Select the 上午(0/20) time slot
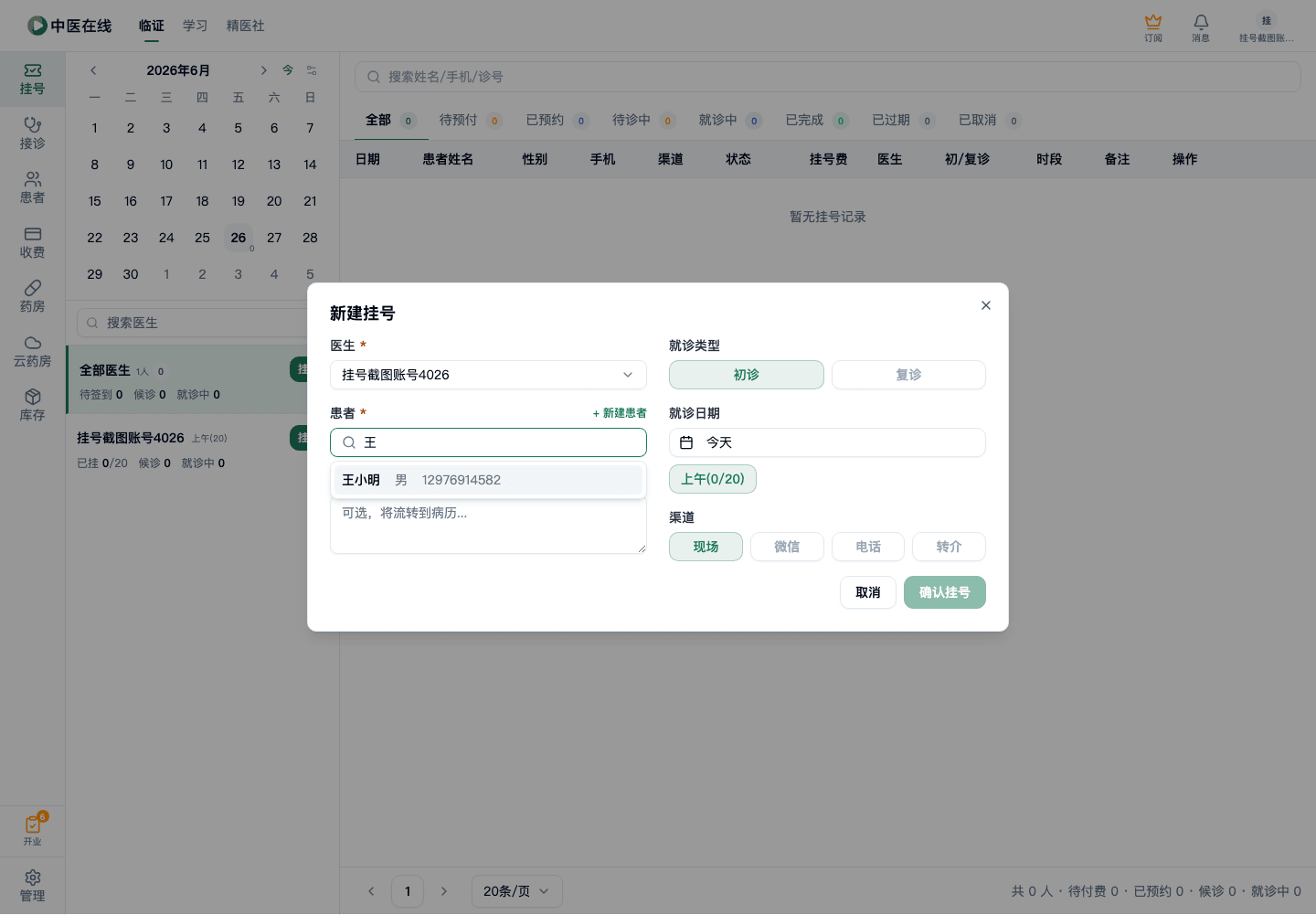The image size is (1316, 915). (713, 479)
